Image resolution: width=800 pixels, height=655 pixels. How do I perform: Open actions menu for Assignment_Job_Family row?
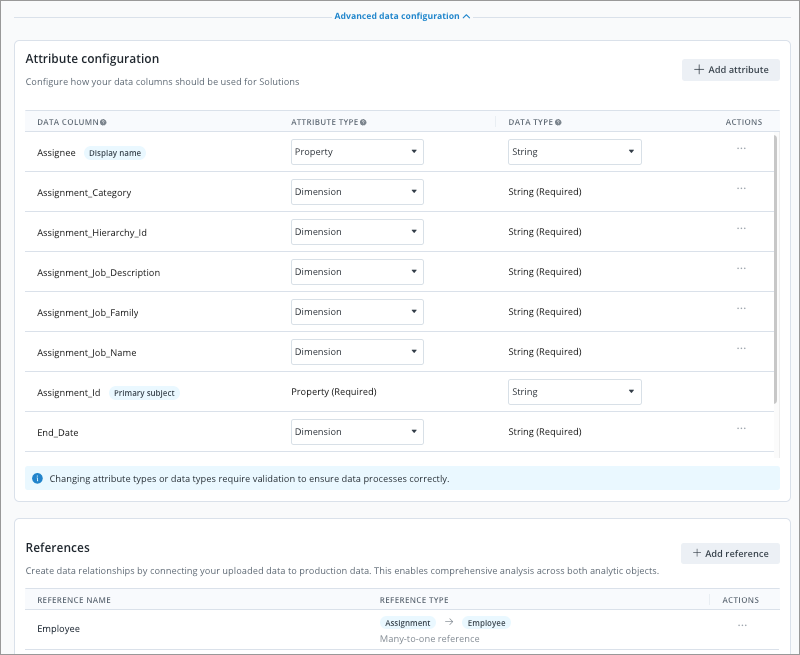741,308
